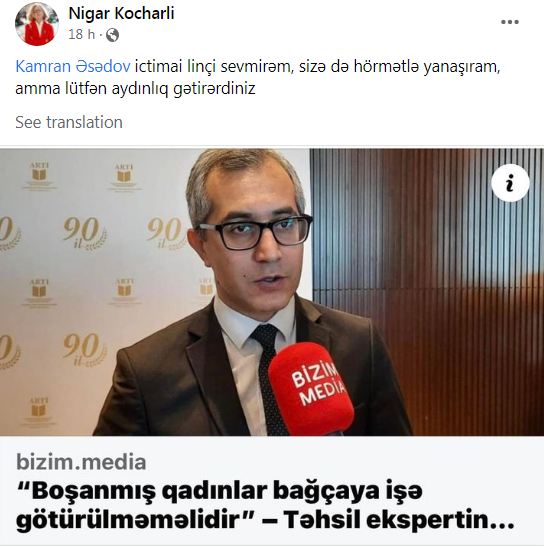Image resolution: width=544 pixels, height=547 pixels.
Task: Click the post text line "amma lütfən aydınlıq gətirərdiniz"
Action: click(135, 89)
